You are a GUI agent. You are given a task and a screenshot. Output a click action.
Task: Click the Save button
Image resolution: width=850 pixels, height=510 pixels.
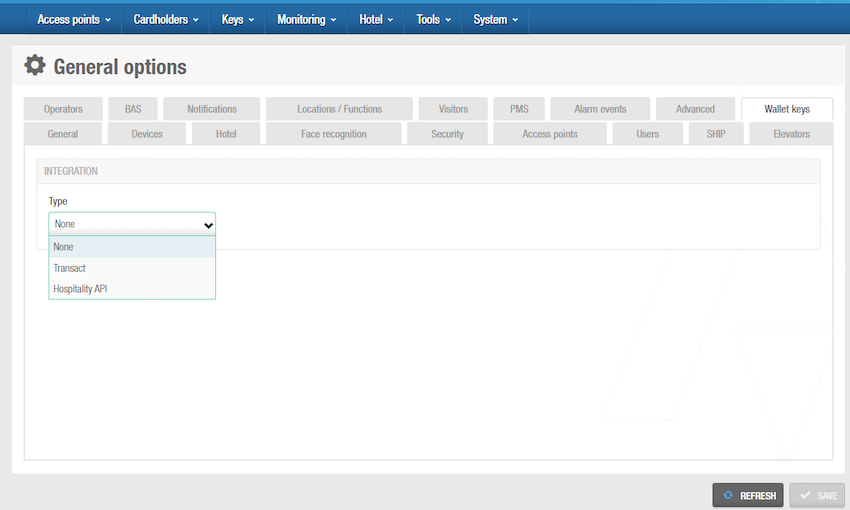[x=816, y=495]
